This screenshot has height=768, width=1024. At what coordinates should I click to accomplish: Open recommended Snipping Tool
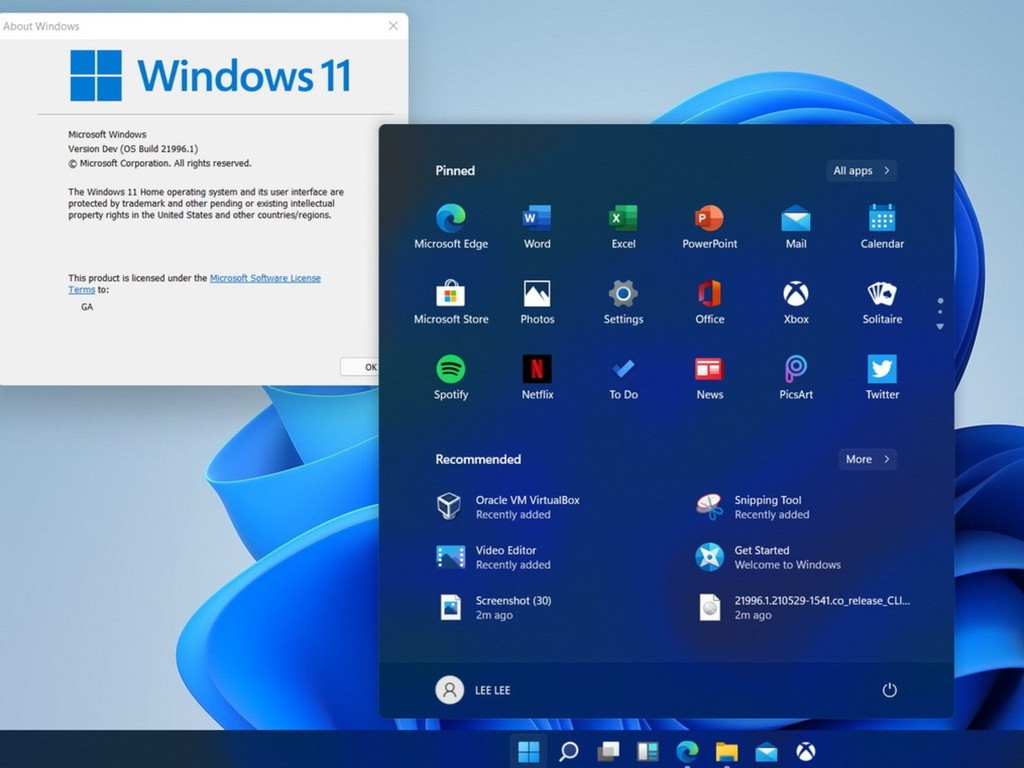pos(752,507)
